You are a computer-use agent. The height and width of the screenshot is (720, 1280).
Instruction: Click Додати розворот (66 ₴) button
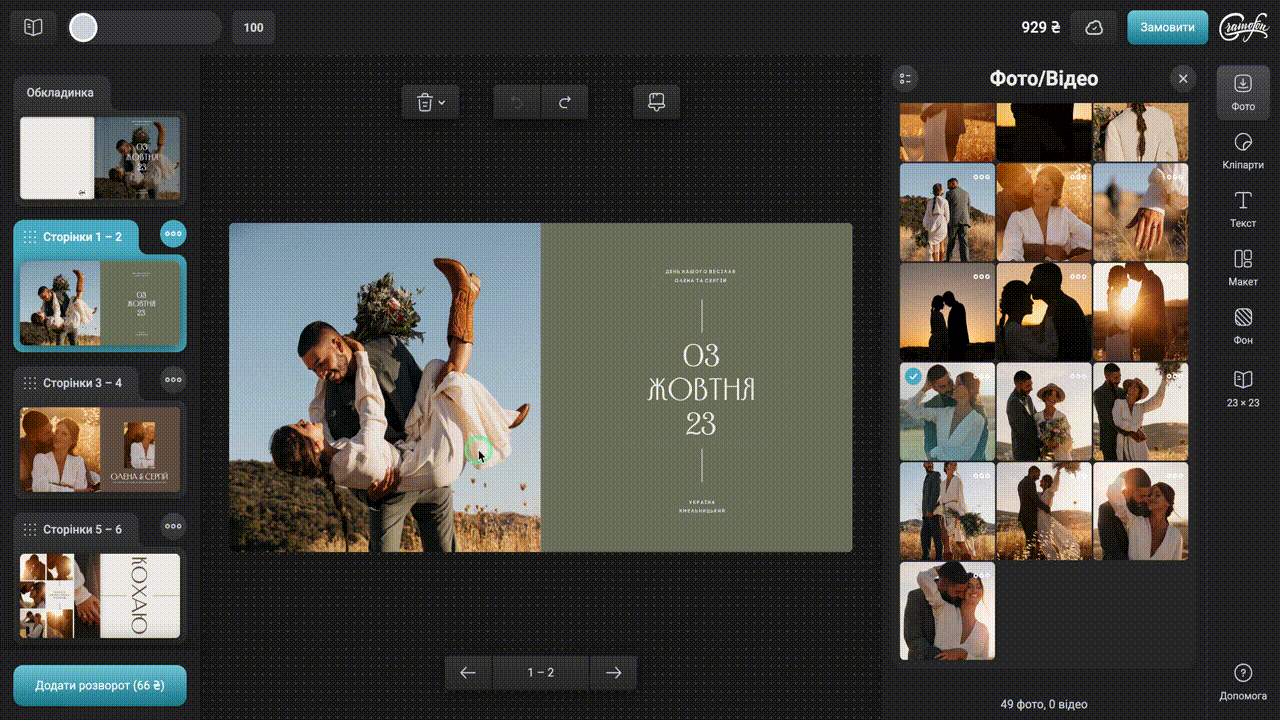tap(99, 686)
